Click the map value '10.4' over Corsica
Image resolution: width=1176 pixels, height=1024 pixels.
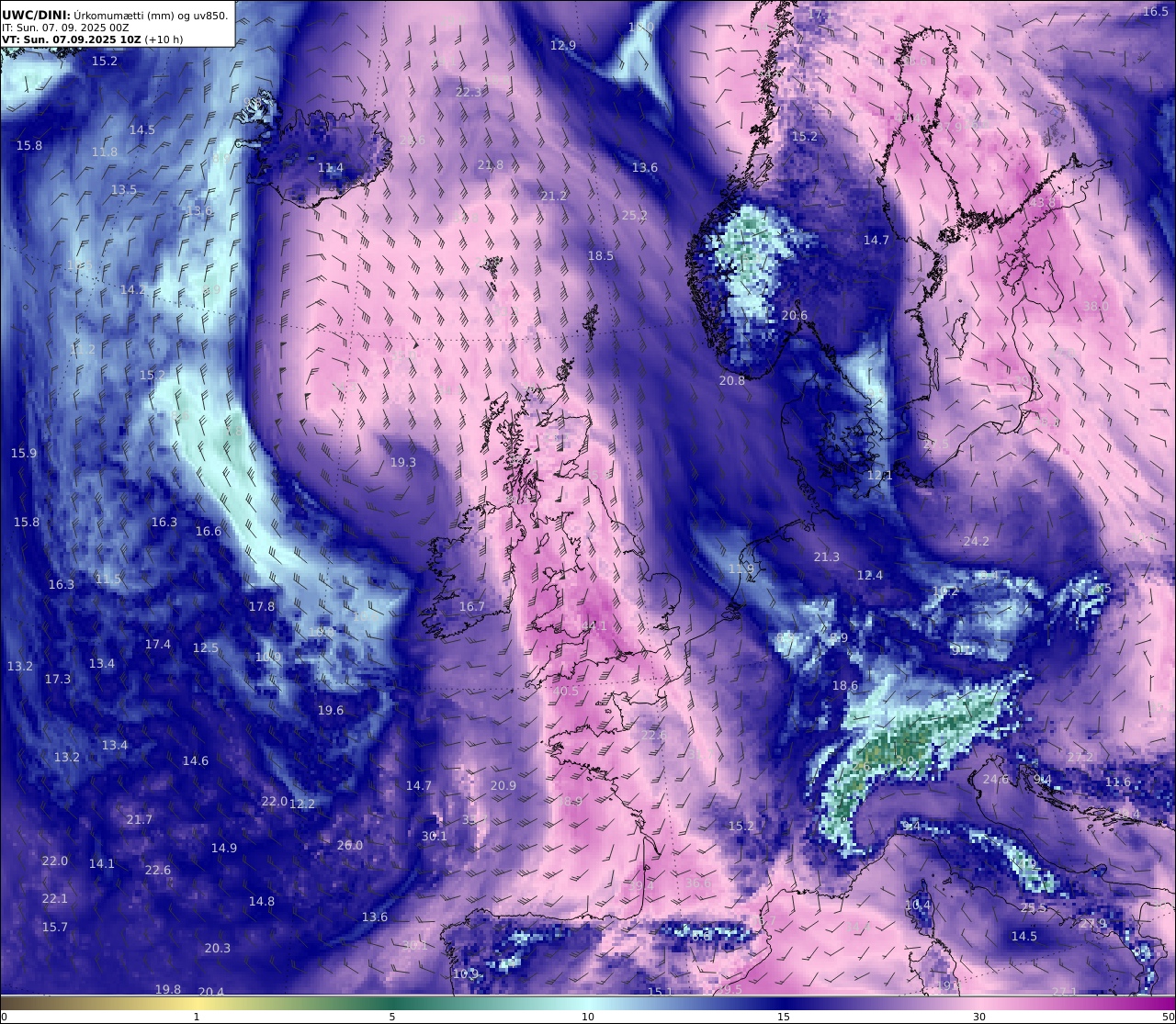point(918,905)
